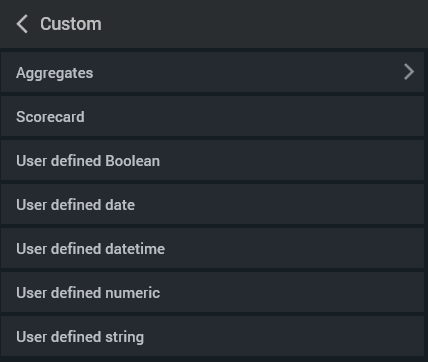Click the Scorecard label text
The width and height of the screenshot is (428, 362).
tap(50, 117)
